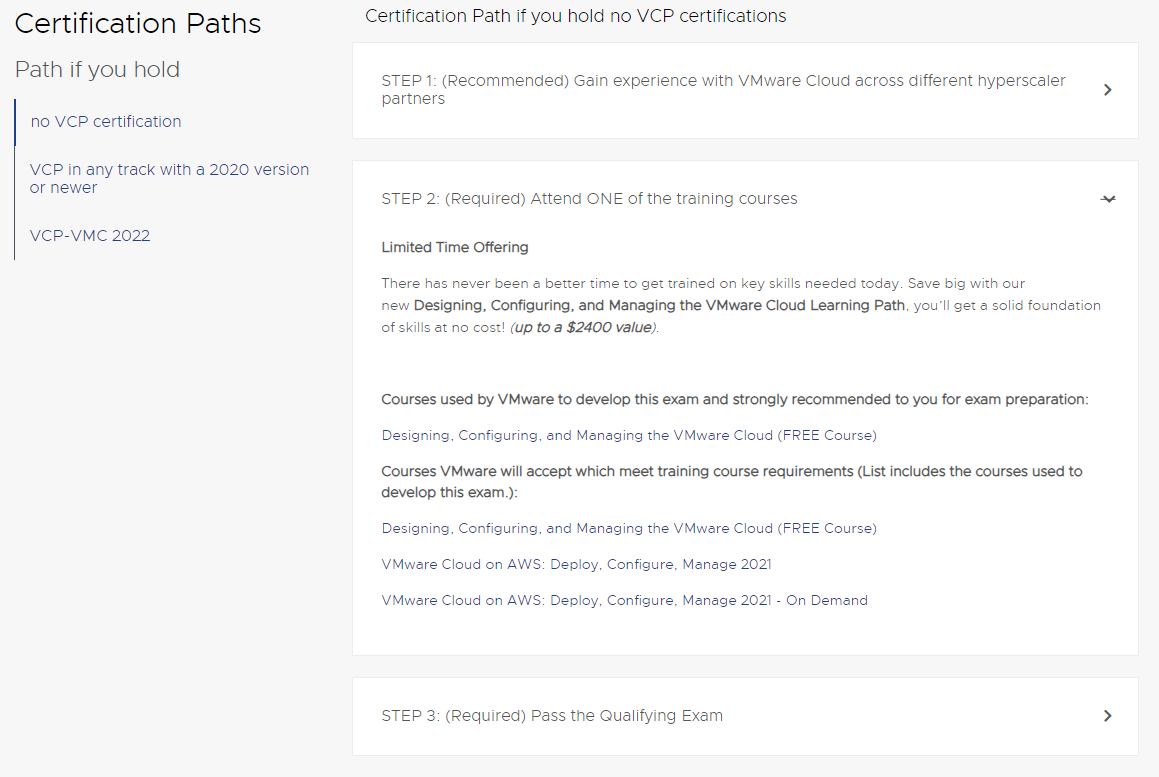1159x777 pixels.
Task: Click the 'Path if you hold' subheading
Action: click(x=97, y=70)
